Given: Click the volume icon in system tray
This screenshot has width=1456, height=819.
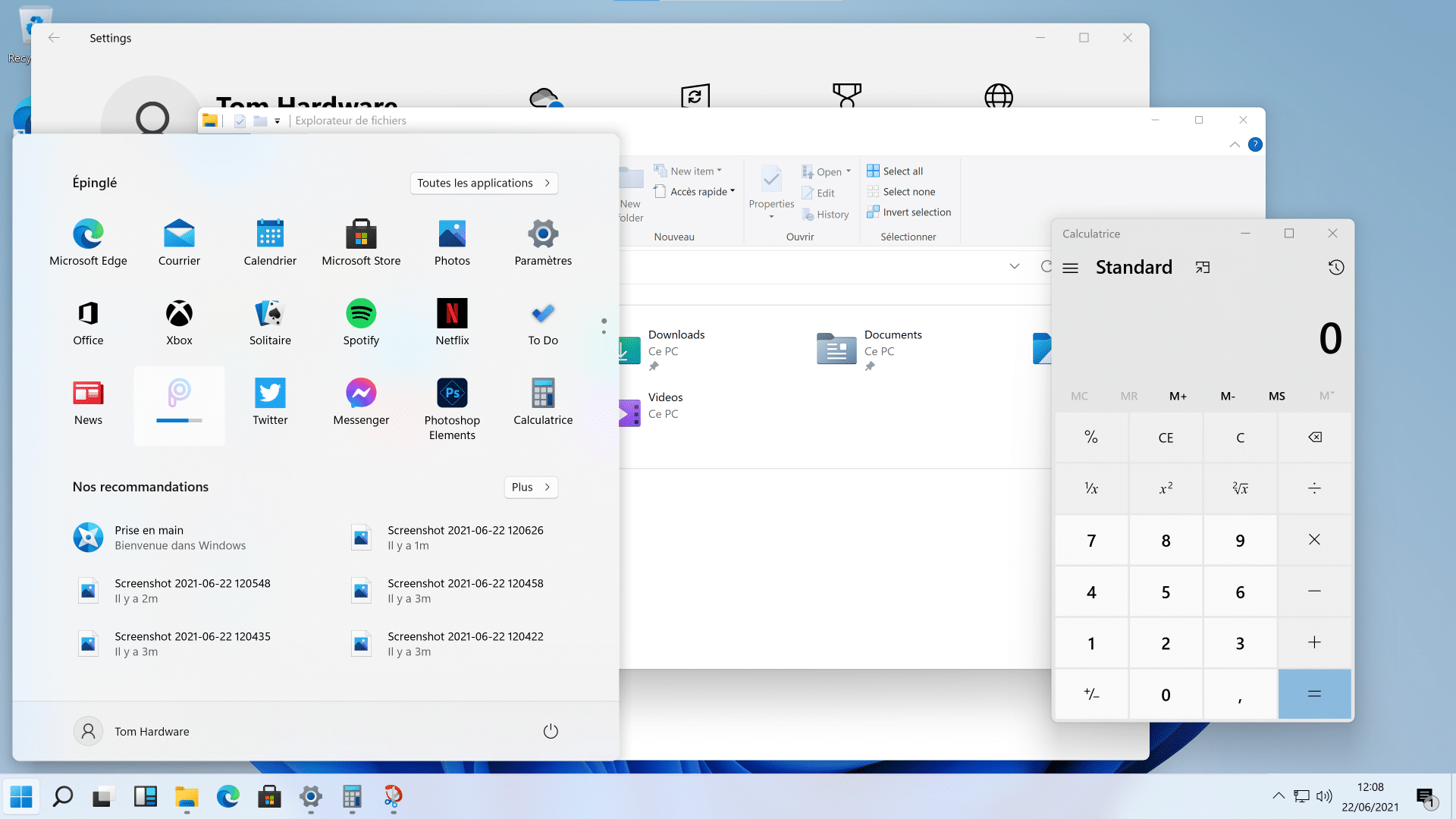Looking at the screenshot, I should 1324,796.
